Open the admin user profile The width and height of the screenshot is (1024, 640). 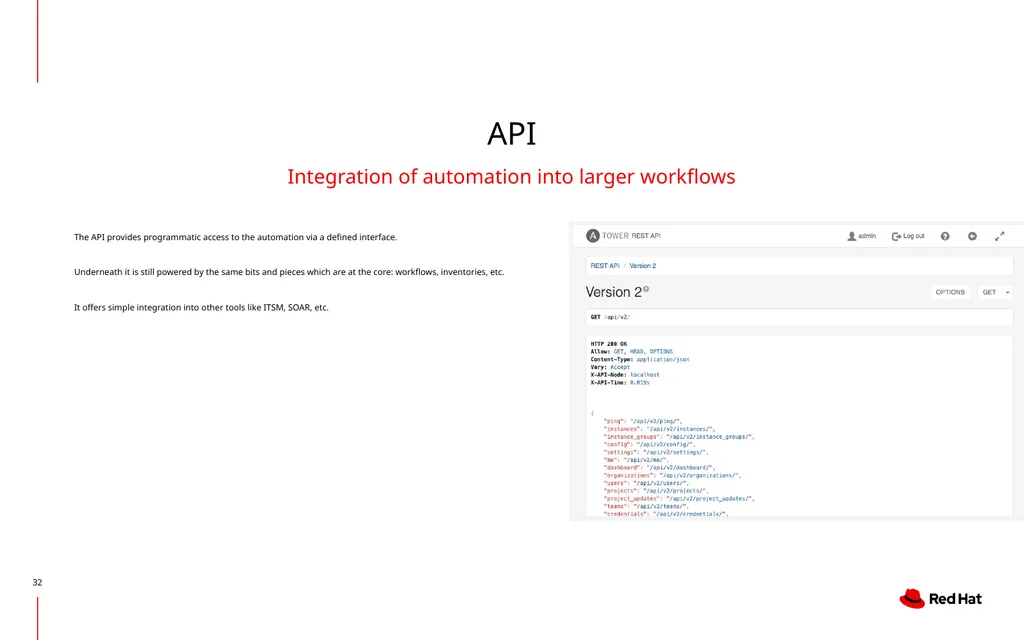(x=861, y=236)
